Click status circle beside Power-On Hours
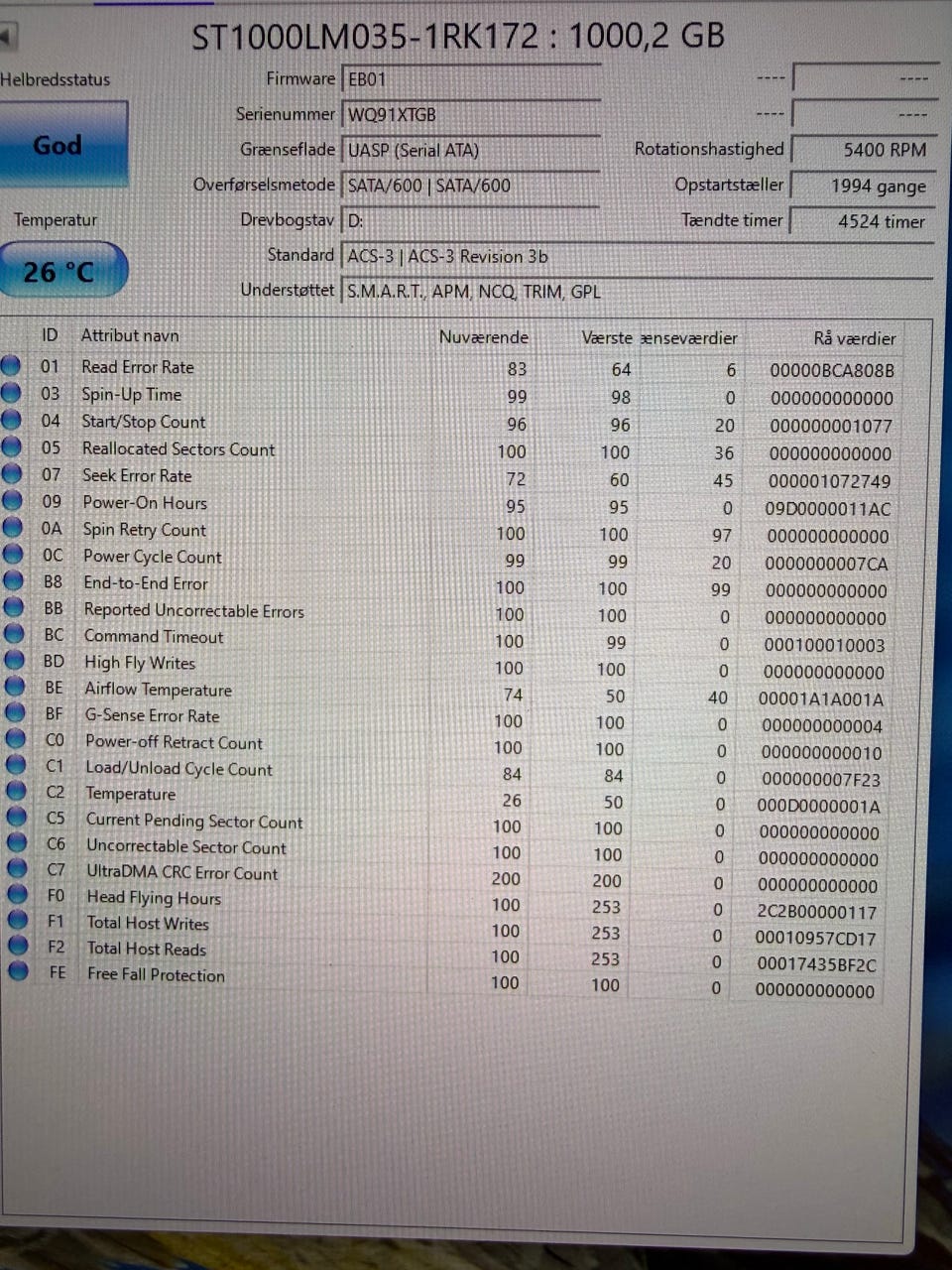Viewport: 952px width, 1270px height. click(x=12, y=501)
